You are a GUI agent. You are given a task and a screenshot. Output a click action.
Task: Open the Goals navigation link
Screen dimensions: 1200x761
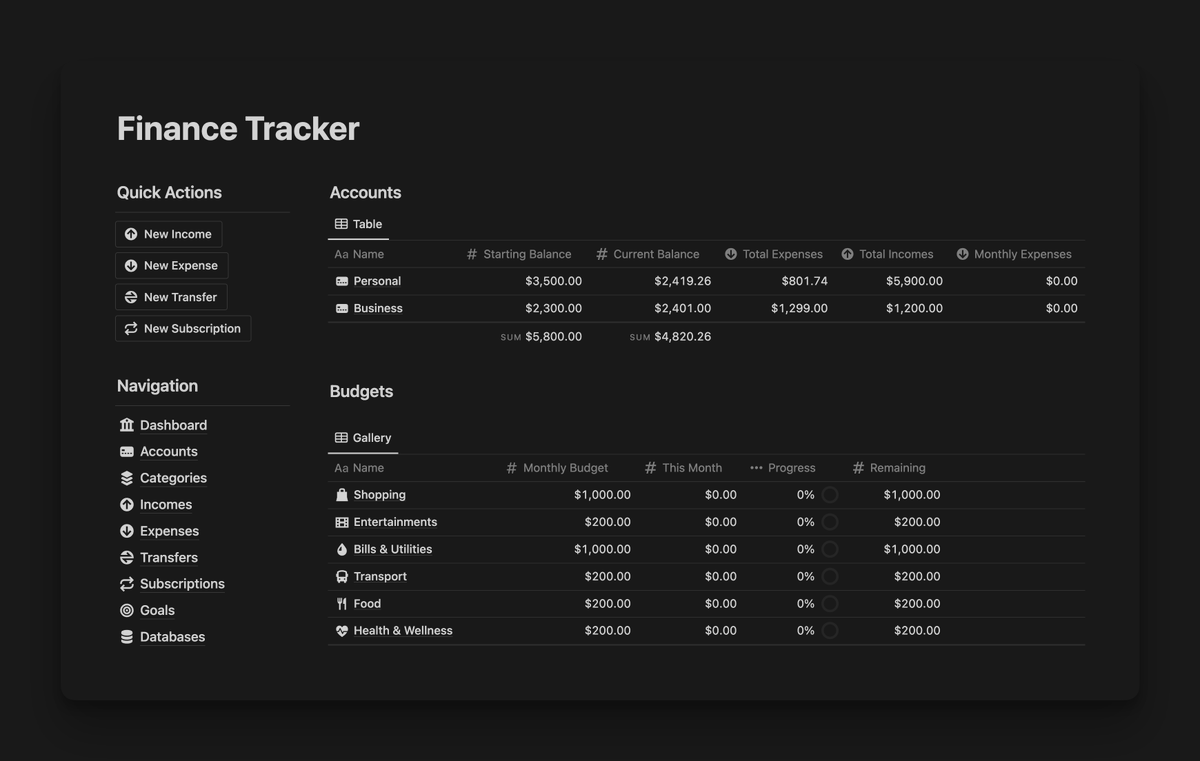point(157,610)
